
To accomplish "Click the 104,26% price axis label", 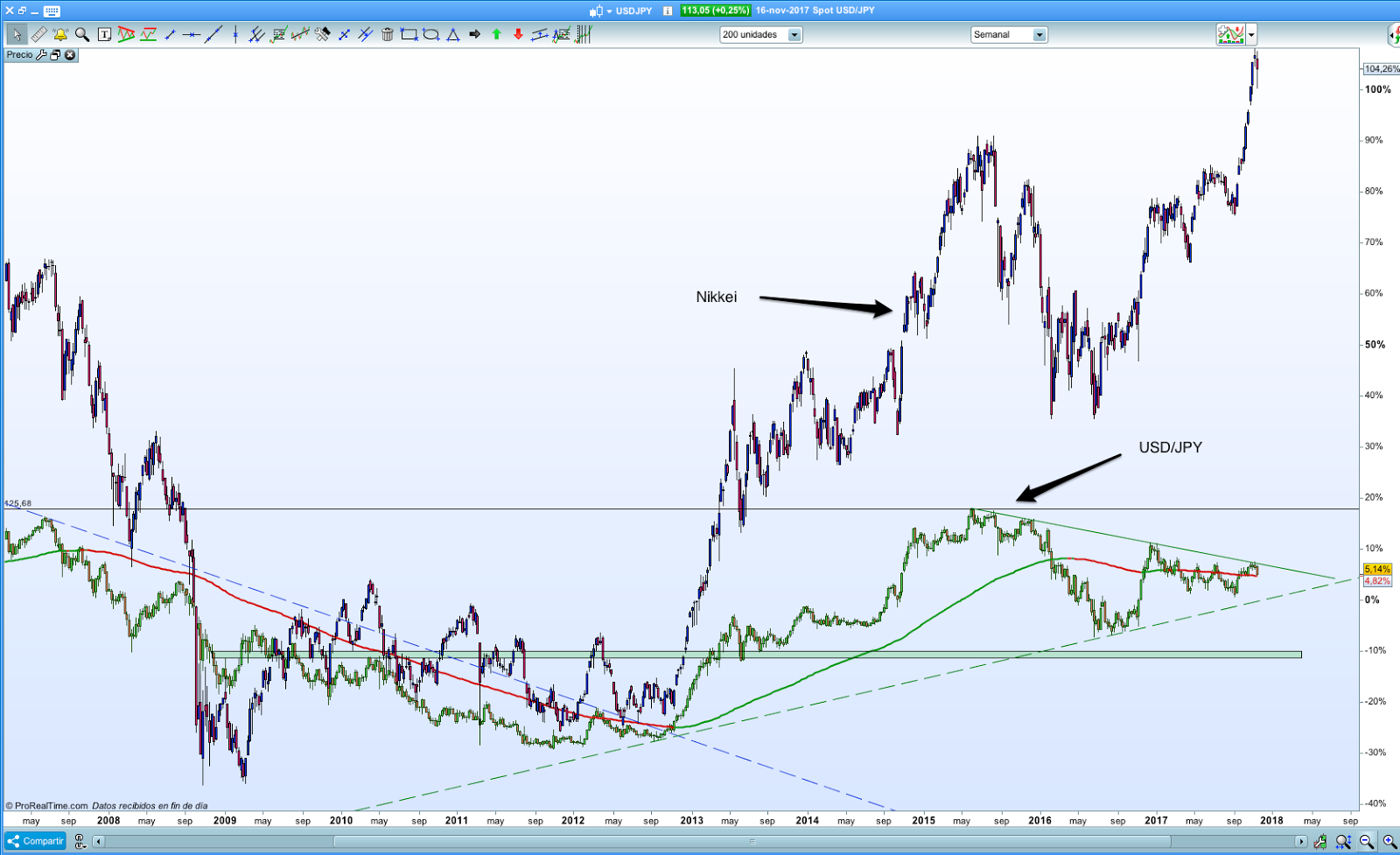I will coord(1382,69).
